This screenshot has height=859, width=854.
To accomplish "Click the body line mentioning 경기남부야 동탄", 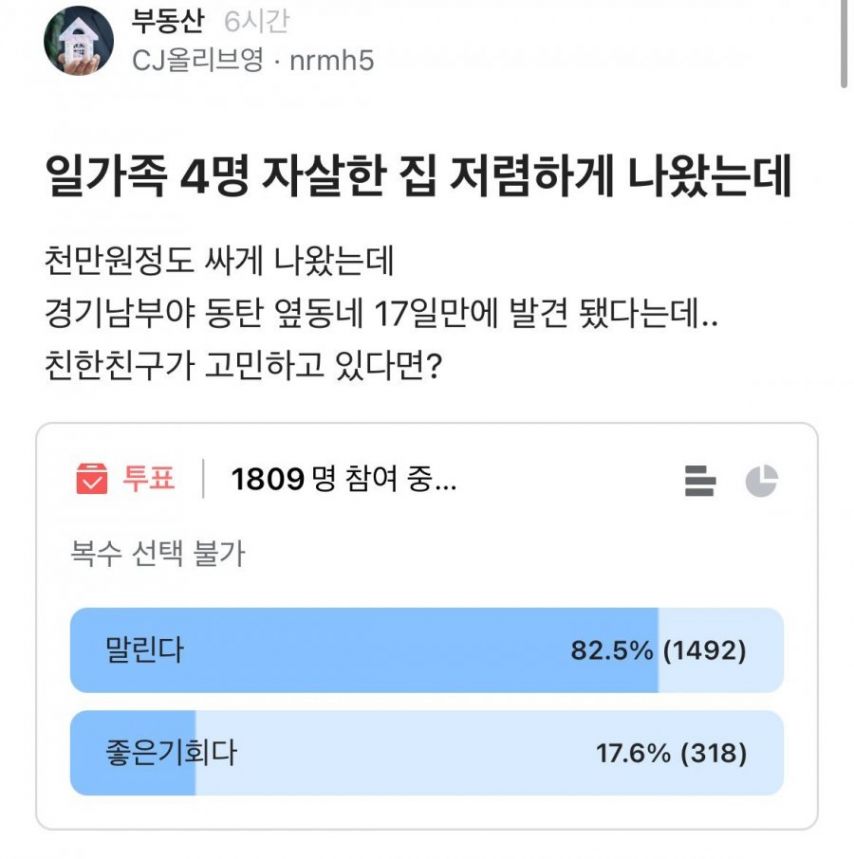I will (x=382, y=320).
